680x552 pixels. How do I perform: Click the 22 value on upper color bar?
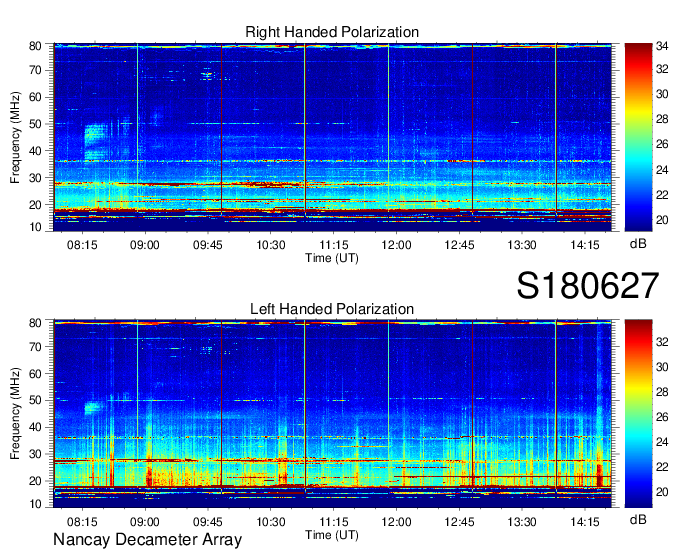coord(662,195)
